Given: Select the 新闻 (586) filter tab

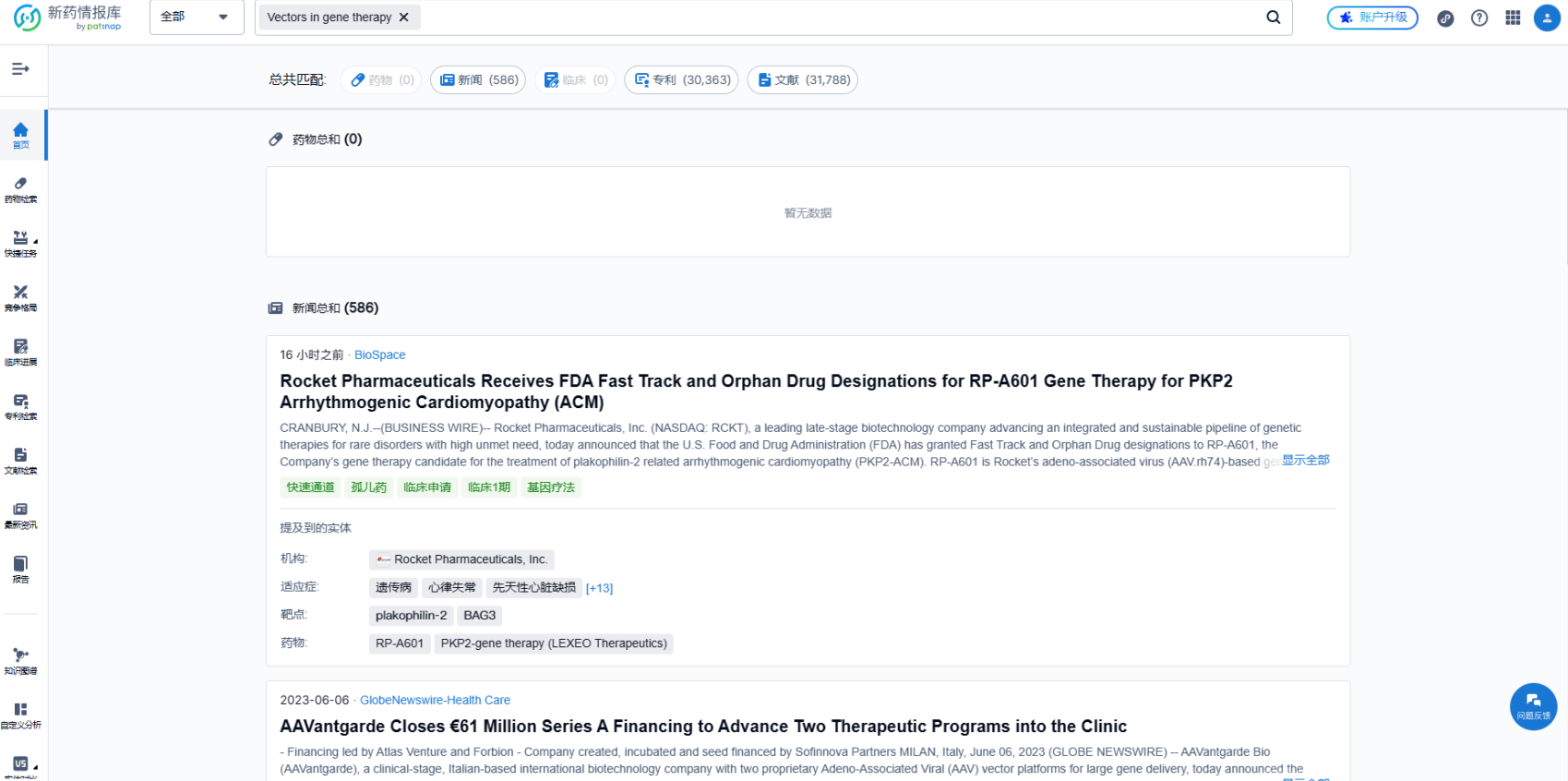Looking at the screenshot, I should pos(478,80).
